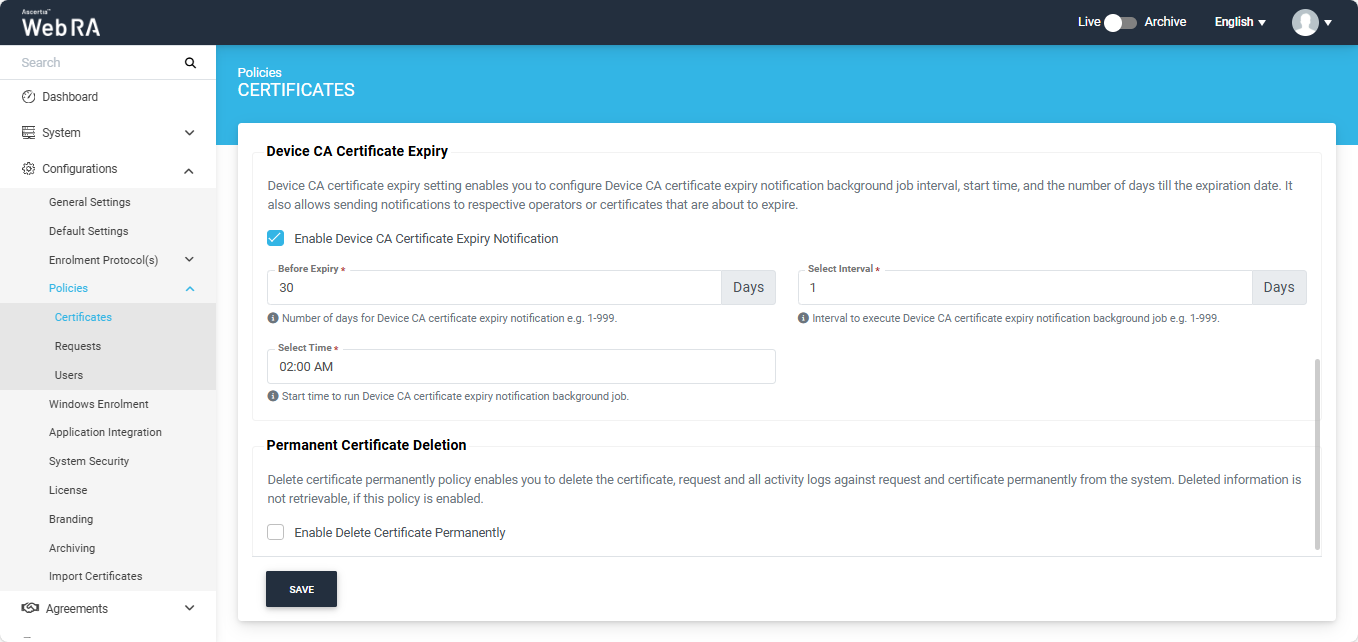
Task: Open the Requests policies page
Action: click(78, 346)
